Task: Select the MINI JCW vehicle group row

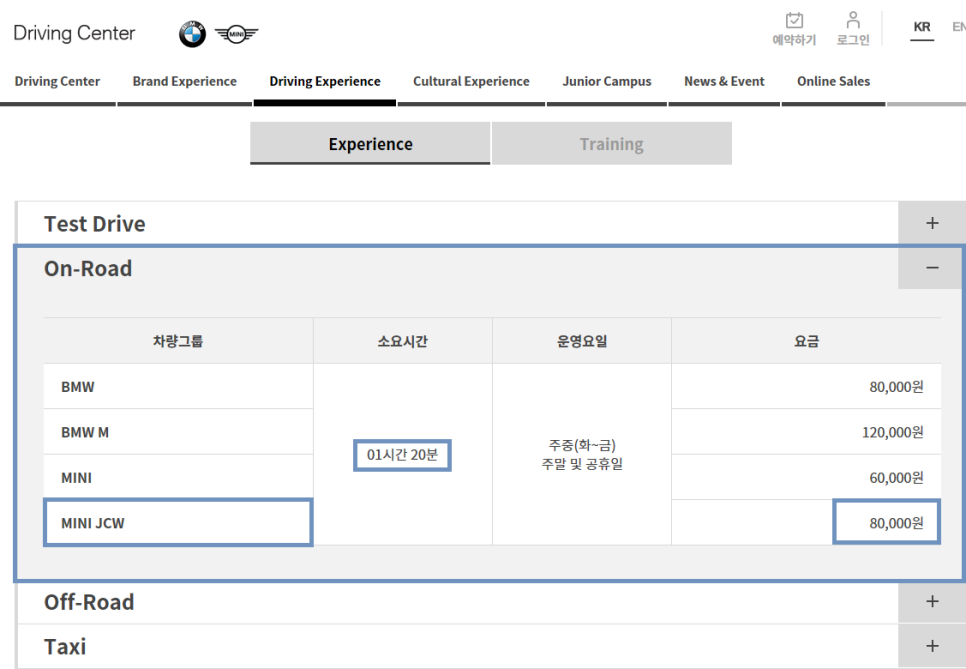Action: (178, 523)
